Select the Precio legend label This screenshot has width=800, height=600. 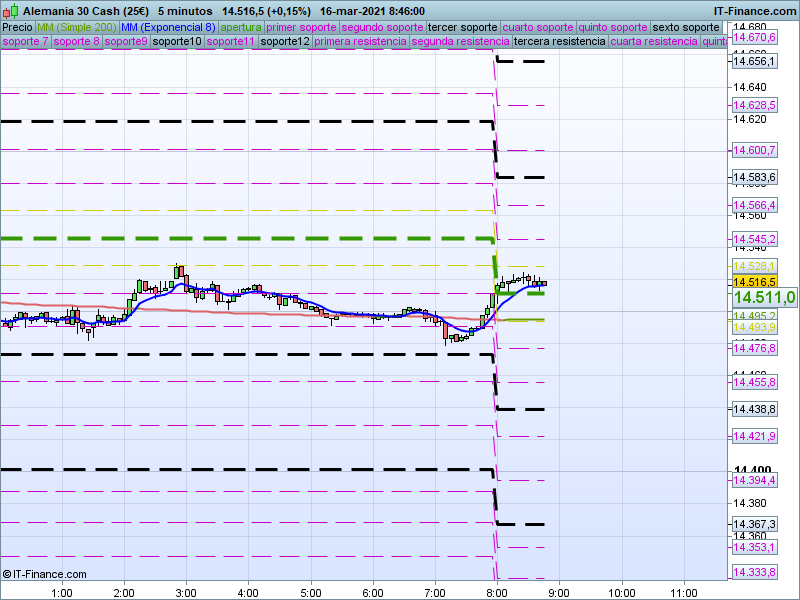pos(17,27)
